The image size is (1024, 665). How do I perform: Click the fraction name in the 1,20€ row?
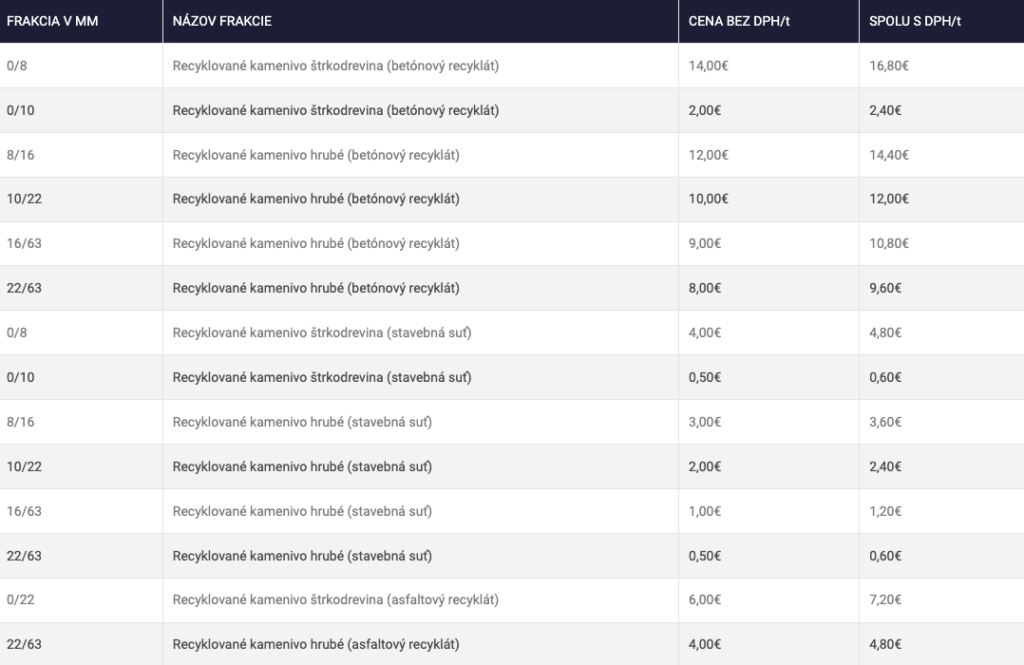[x=421, y=511]
